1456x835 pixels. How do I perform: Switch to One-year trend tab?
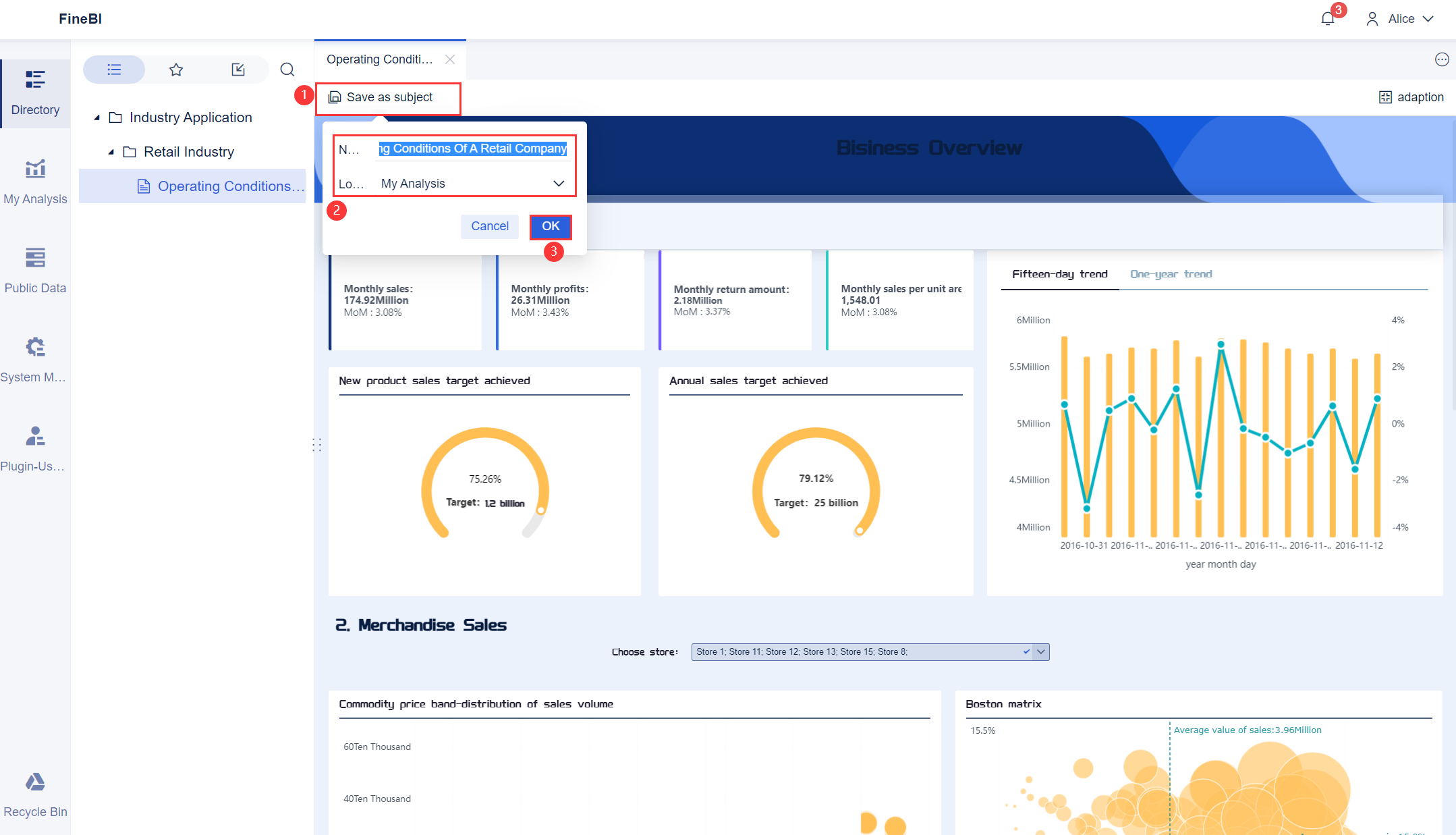tap(1171, 274)
